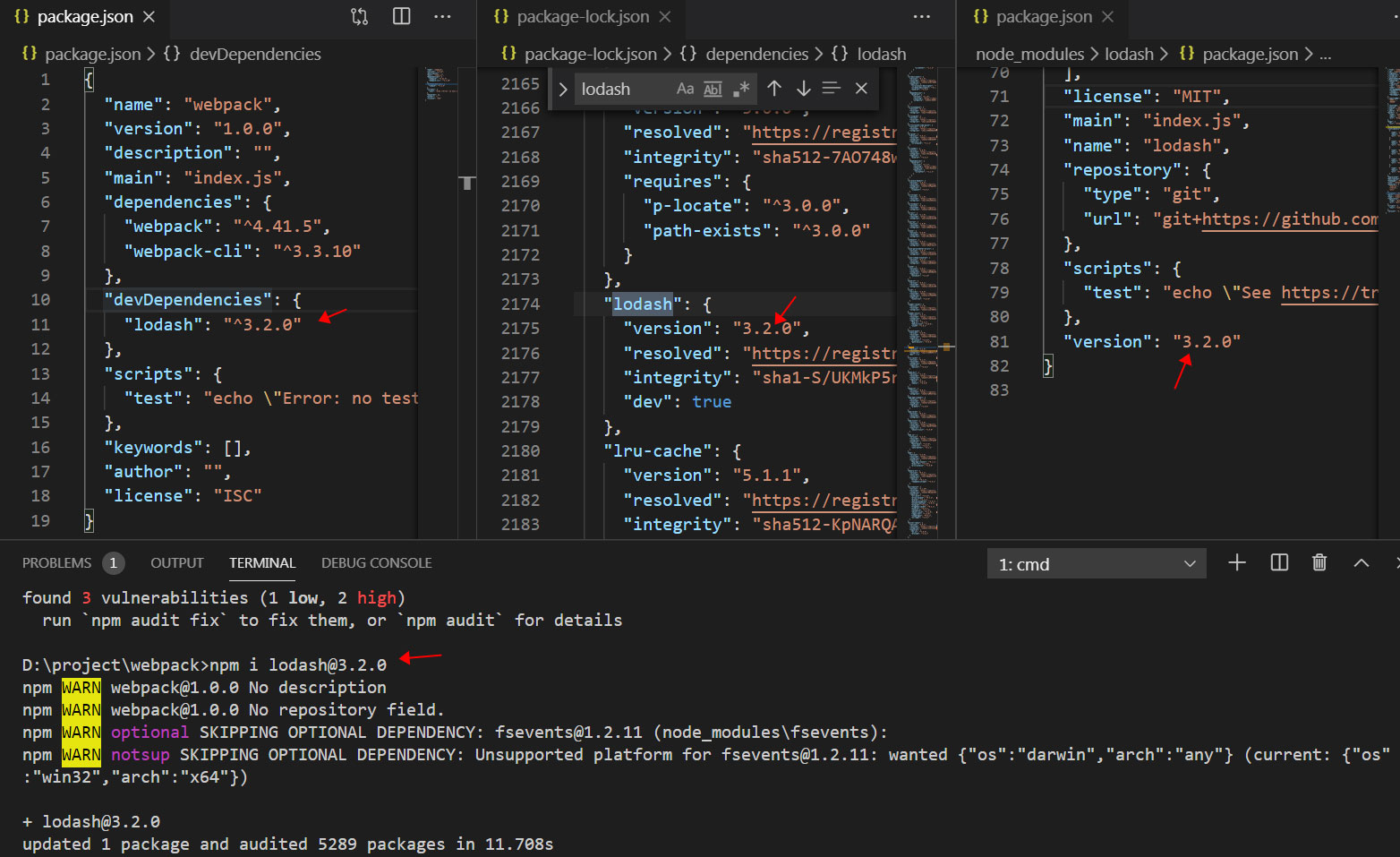Click "version": "3.2.0" on line 2175
This screenshot has height=857, width=1400.
point(716,329)
